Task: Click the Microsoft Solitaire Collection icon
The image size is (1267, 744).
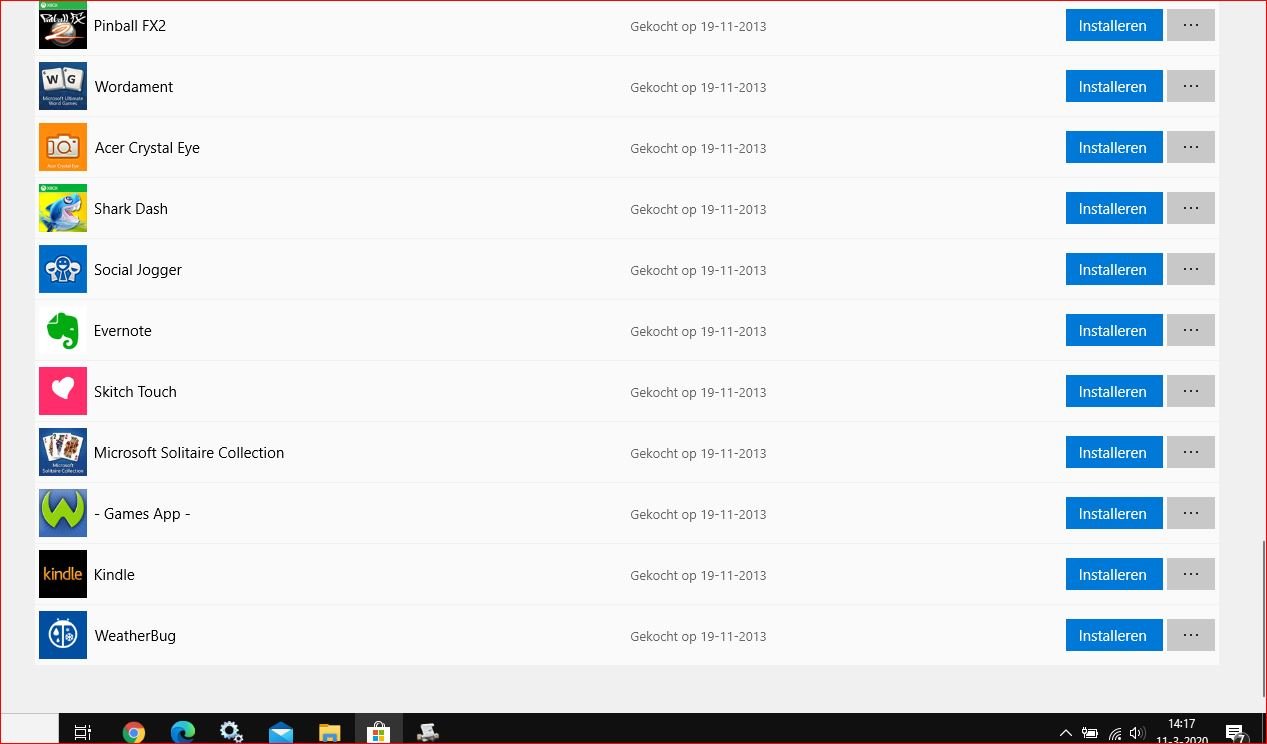Action: [x=63, y=452]
